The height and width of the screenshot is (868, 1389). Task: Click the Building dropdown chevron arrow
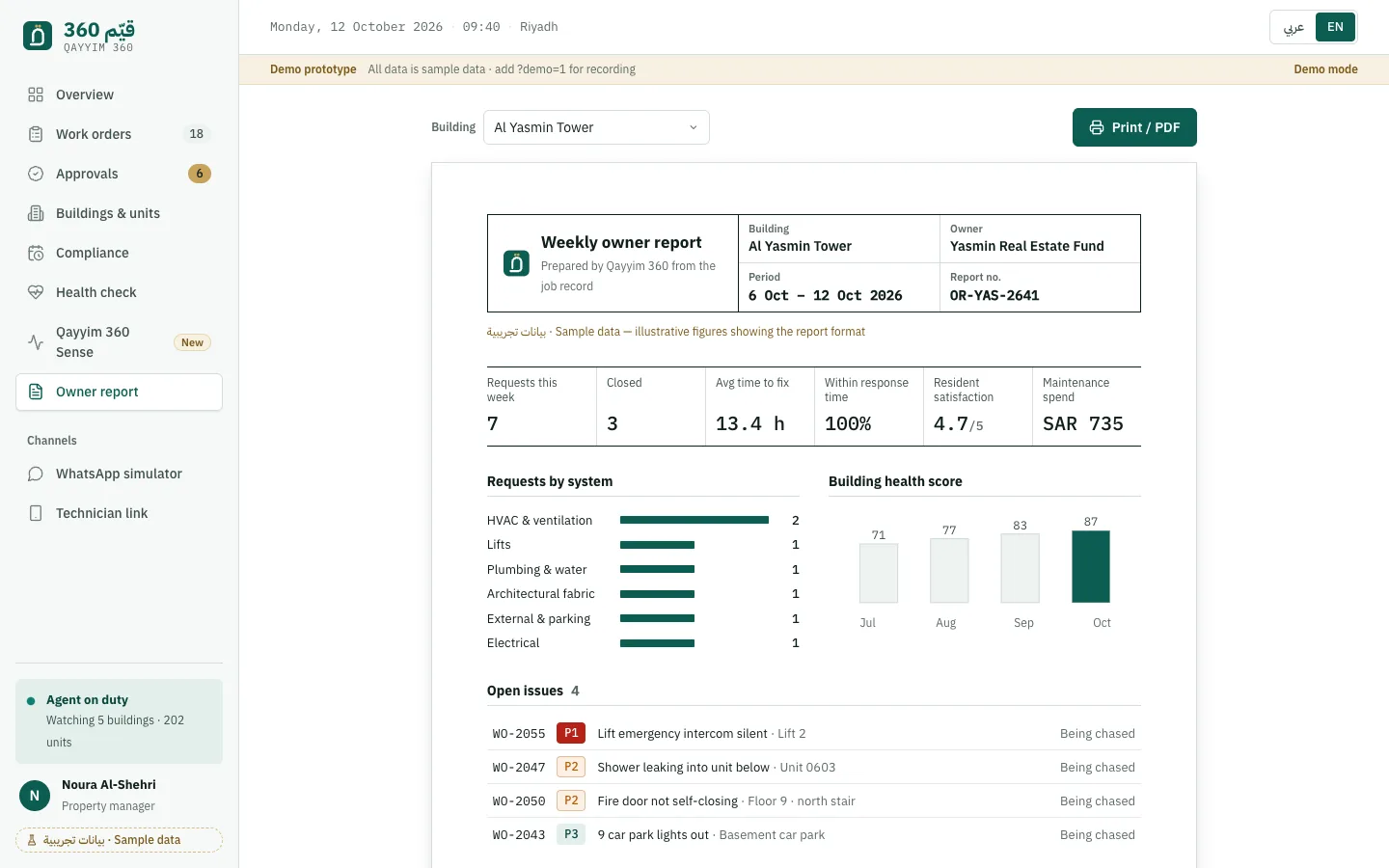693,127
